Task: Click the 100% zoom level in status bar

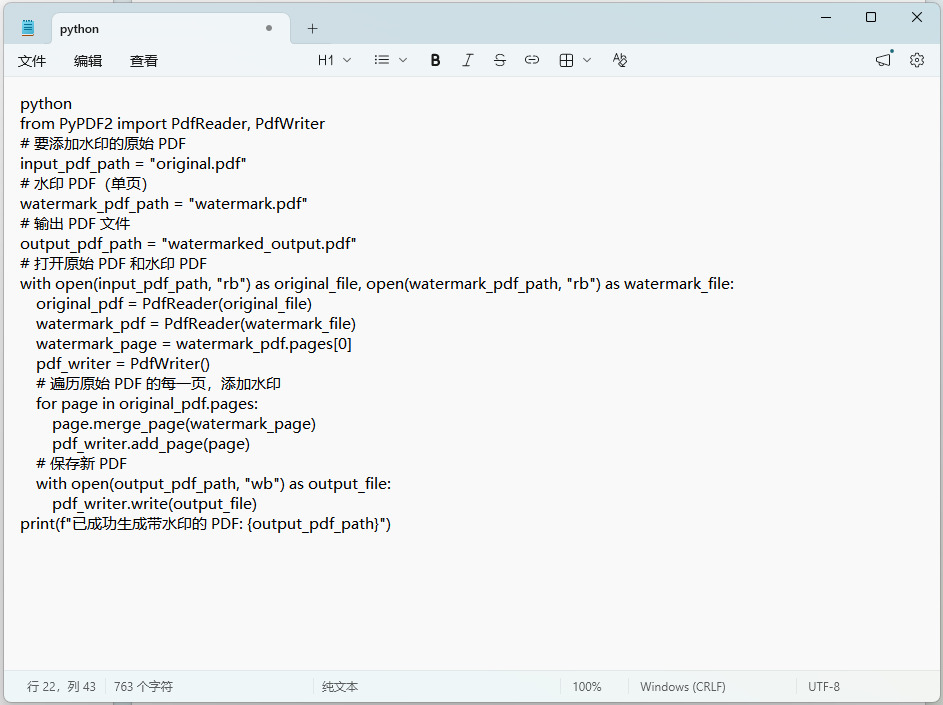Action: (587, 687)
